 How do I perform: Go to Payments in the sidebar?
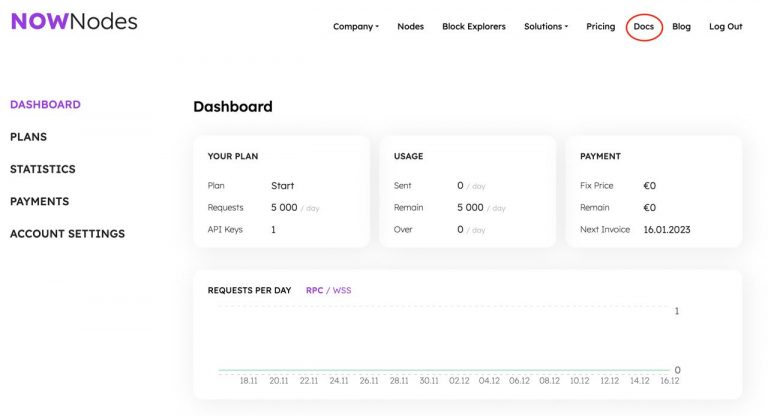tap(39, 201)
